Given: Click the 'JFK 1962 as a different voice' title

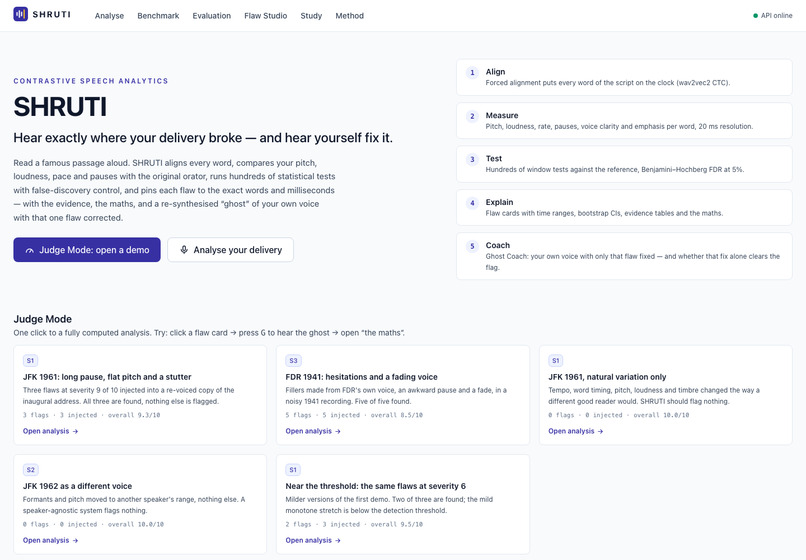Looking at the screenshot, I should pos(77,486).
